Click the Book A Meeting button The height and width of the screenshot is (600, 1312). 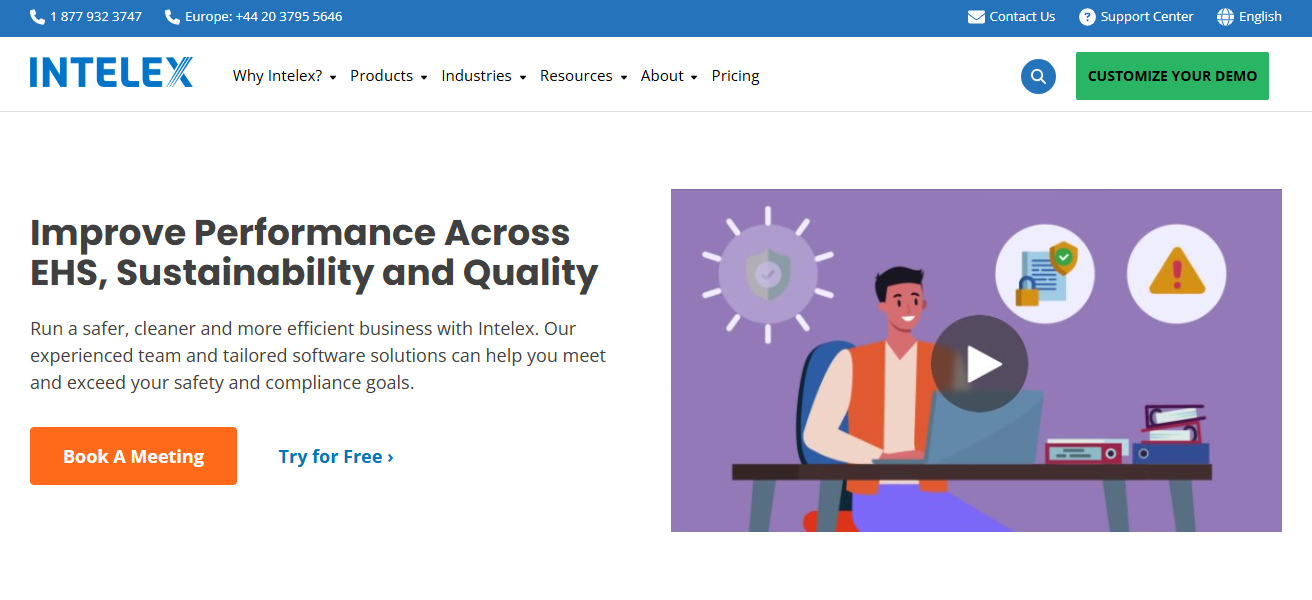(x=133, y=456)
